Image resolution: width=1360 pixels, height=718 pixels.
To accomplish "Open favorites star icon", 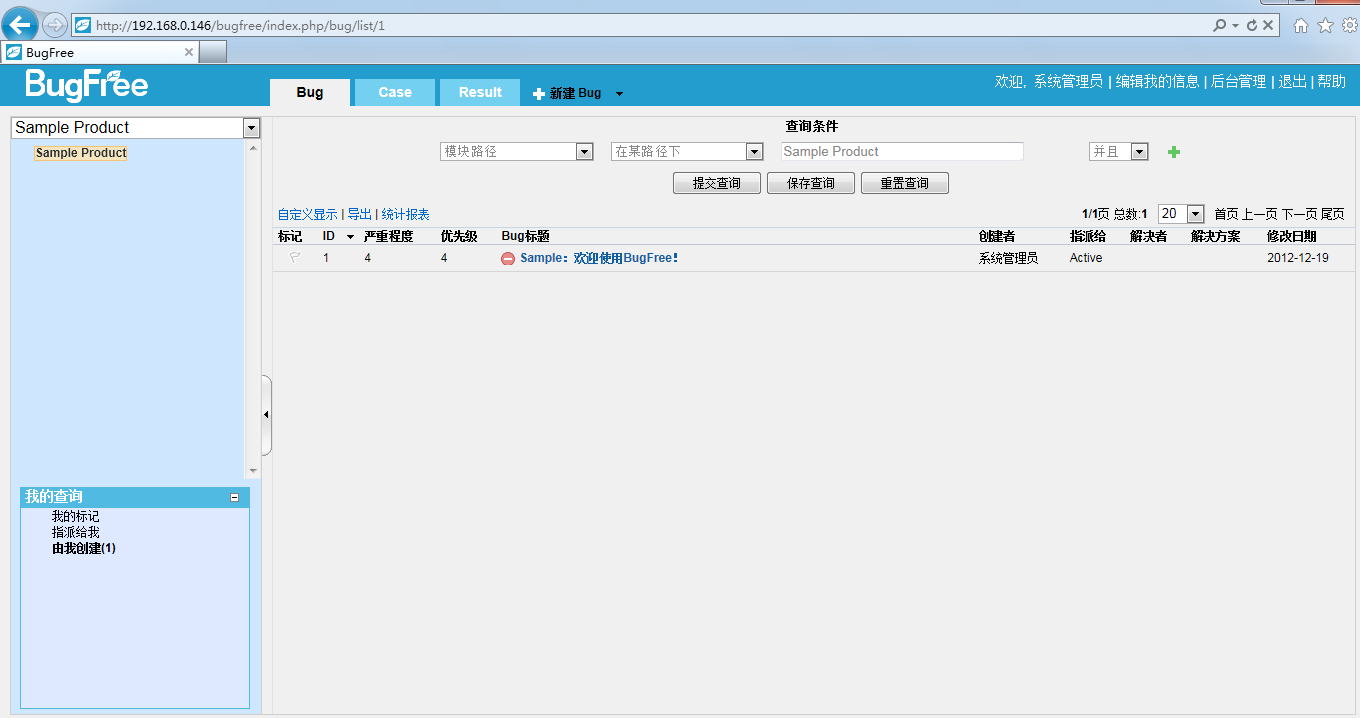I will click(x=1326, y=25).
